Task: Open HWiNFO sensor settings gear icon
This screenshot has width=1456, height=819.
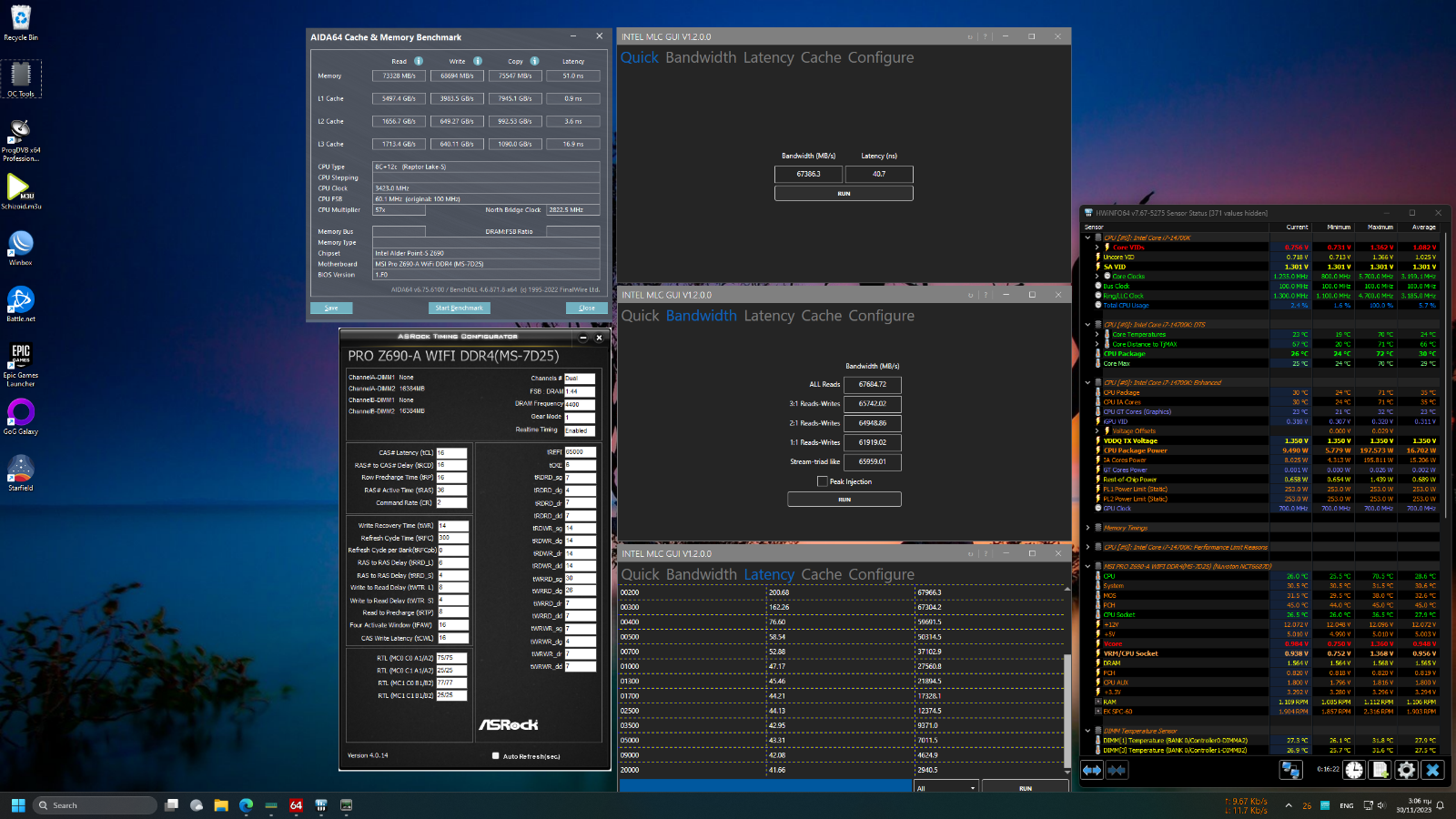Action: pos(1406,770)
